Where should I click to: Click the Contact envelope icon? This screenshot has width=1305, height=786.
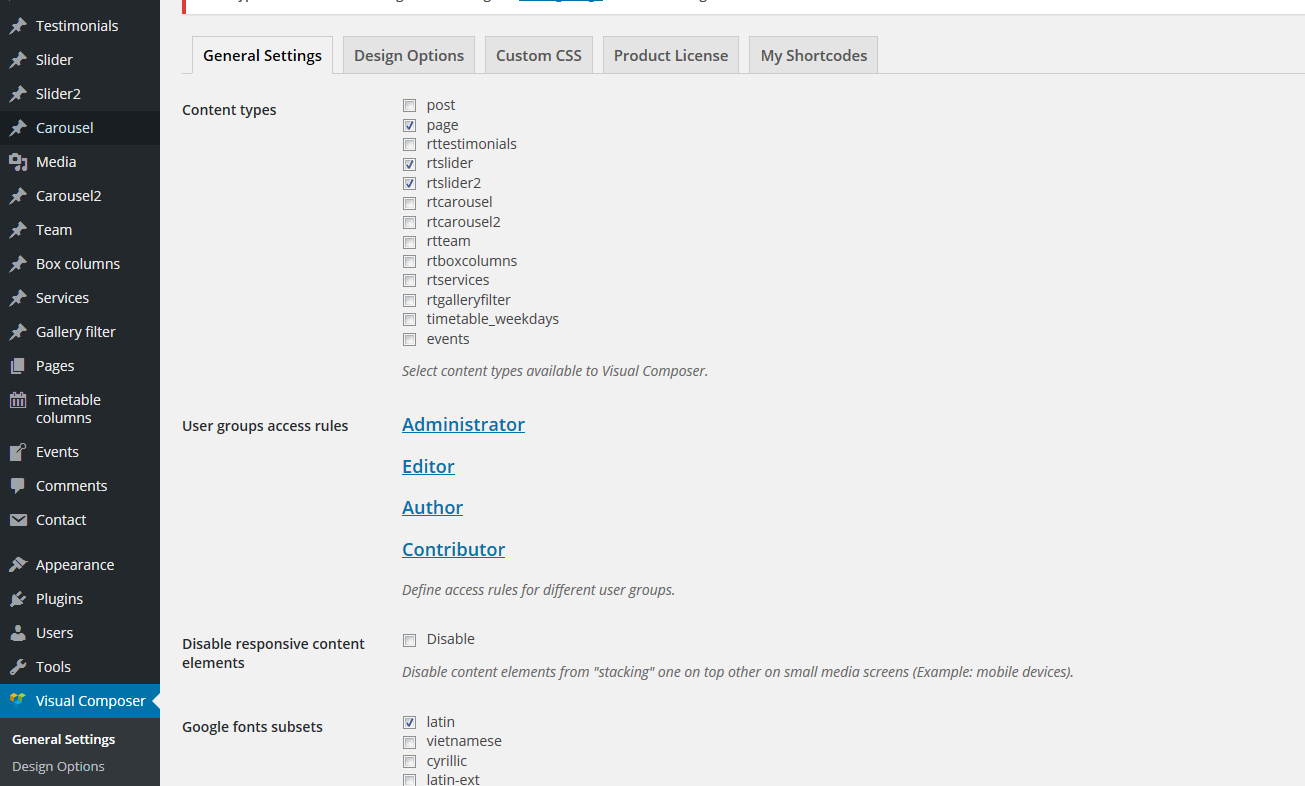18,520
